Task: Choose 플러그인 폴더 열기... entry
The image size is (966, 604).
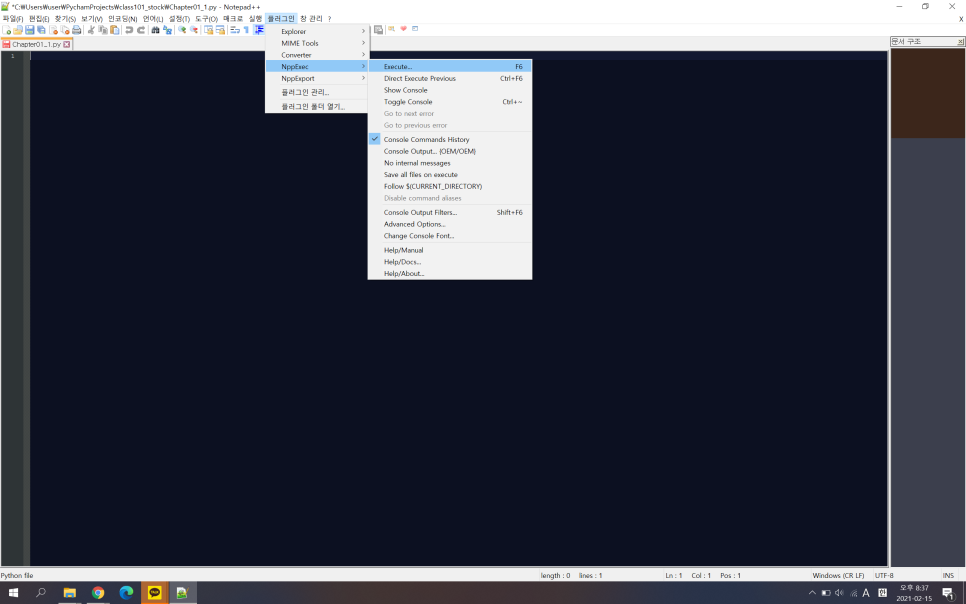Action: tap(317, 107)
